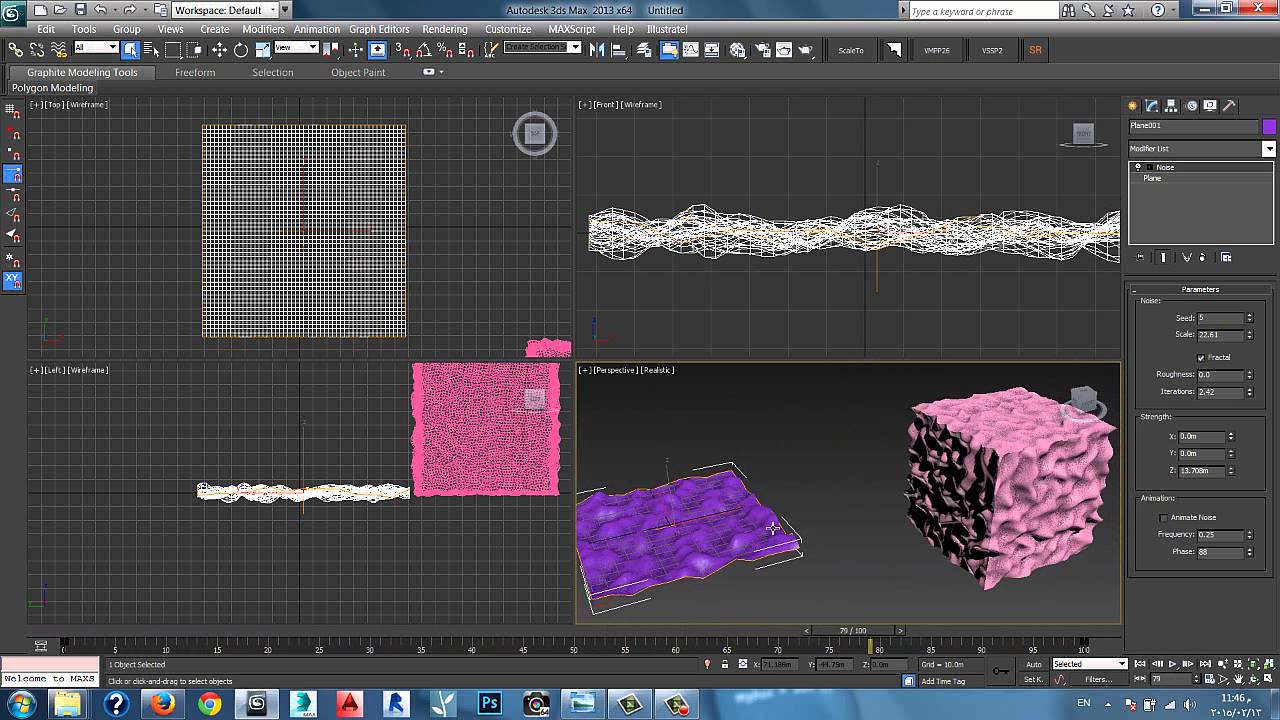
Task: Open the key filter Selected dropdown
Action: coord(1089,664)
